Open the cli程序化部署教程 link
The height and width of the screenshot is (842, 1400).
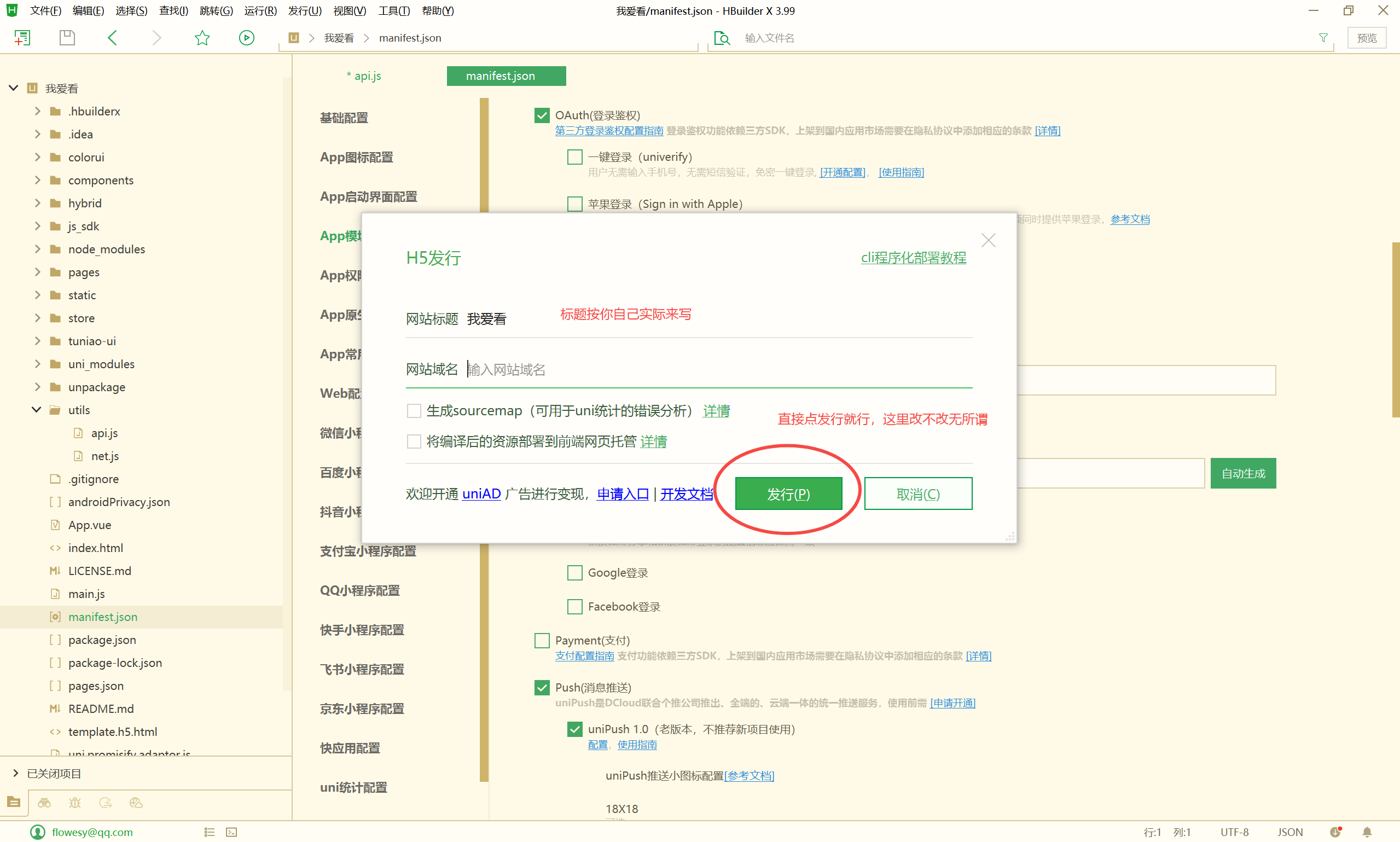coord(913,258)
